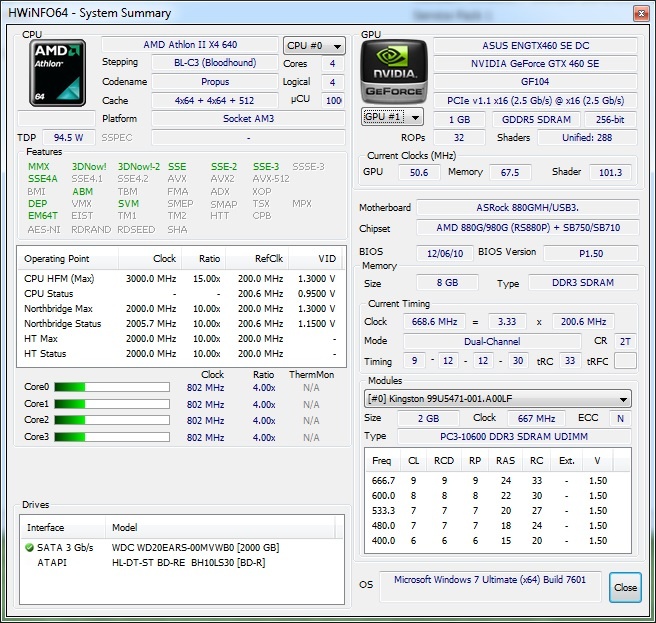Click the AMD Athlon II X4 640 name field

pos(190,44)
